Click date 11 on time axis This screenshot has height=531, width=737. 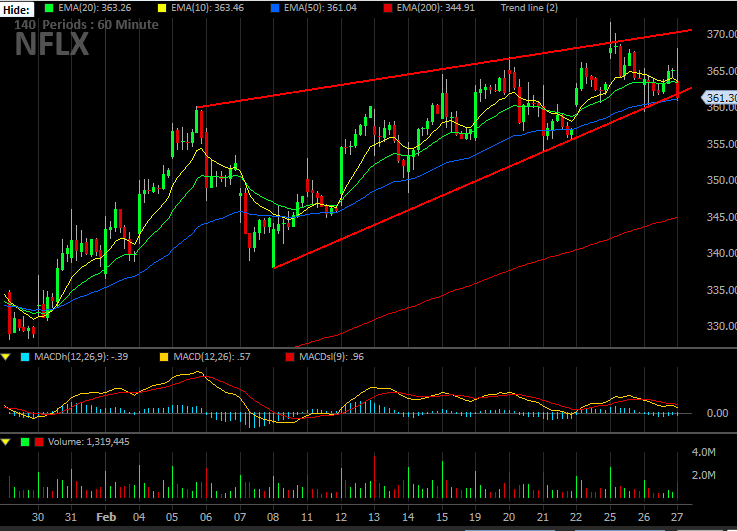[307, 517]
